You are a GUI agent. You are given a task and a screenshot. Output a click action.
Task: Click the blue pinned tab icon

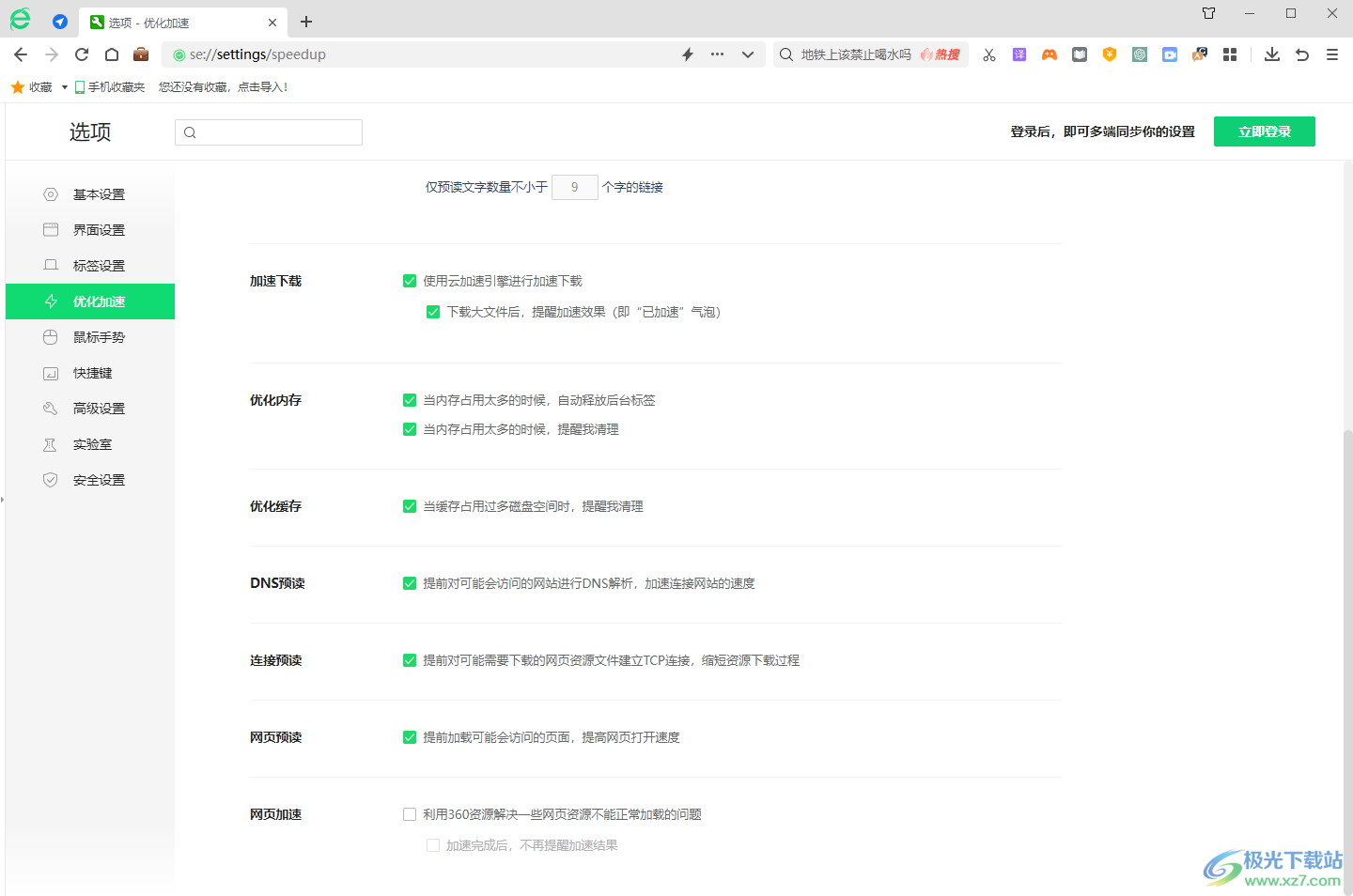[60, 22]
